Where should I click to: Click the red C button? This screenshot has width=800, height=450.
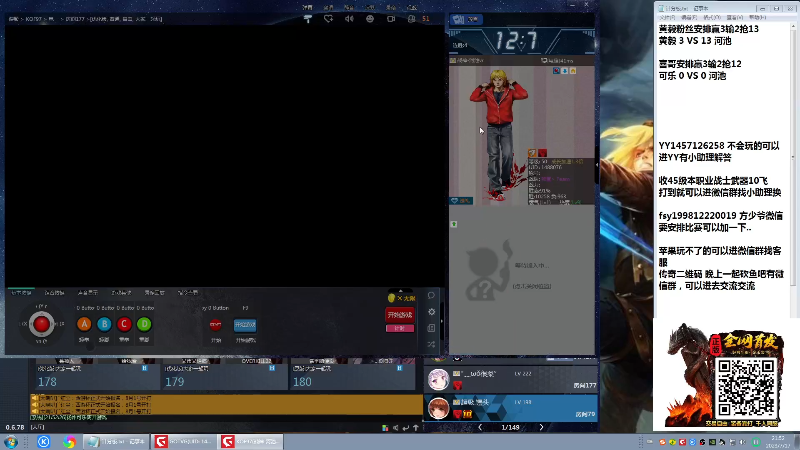pos(124,324)
